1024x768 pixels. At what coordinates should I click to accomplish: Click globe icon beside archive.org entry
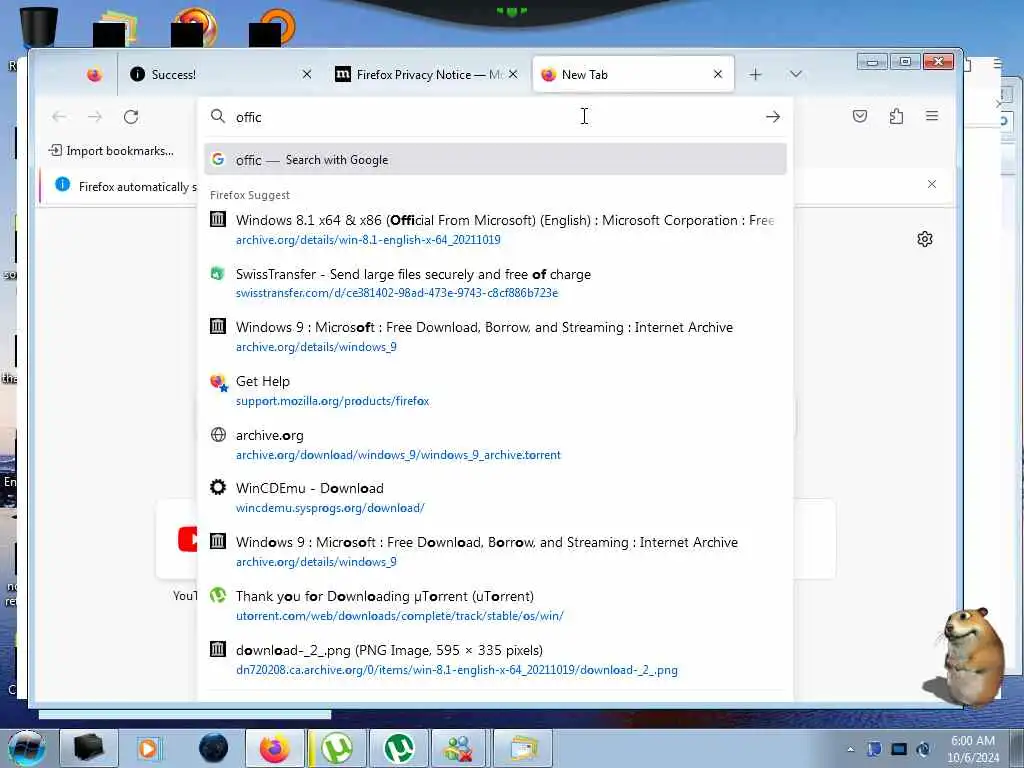click(218, 434)
